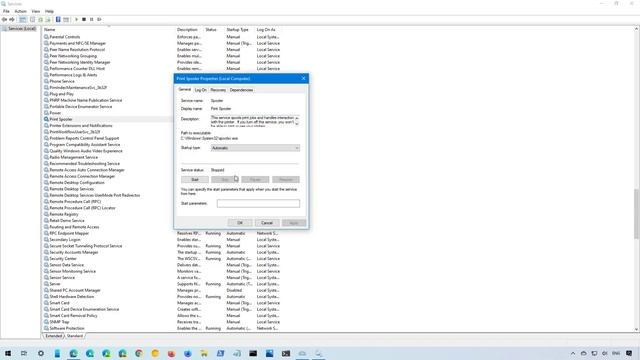Sort by the Startup Type column header
The height and width of the screenshot is (360, 640).
[238, 30]
